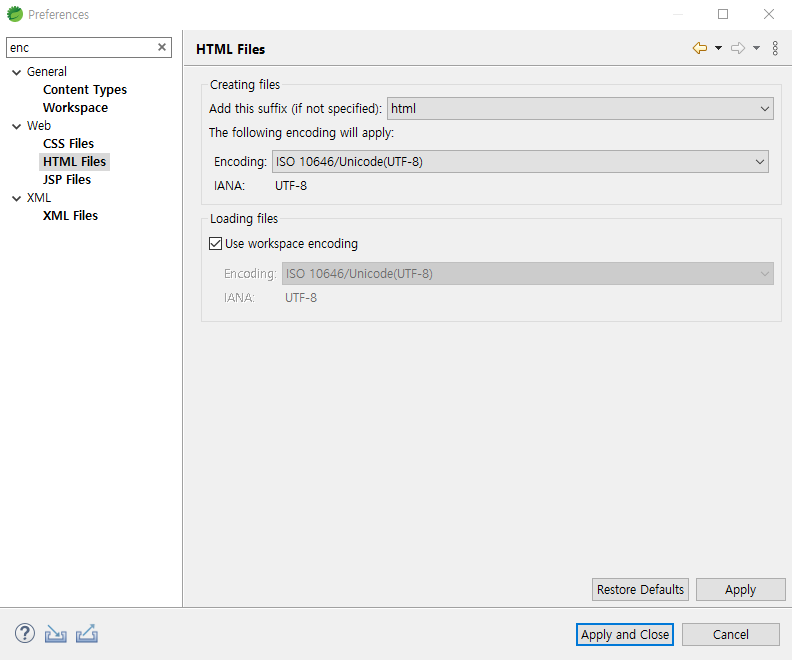This screenshot has width=792, height=660.
Task: Go forward to next preference page
Action: click(738, 48)
